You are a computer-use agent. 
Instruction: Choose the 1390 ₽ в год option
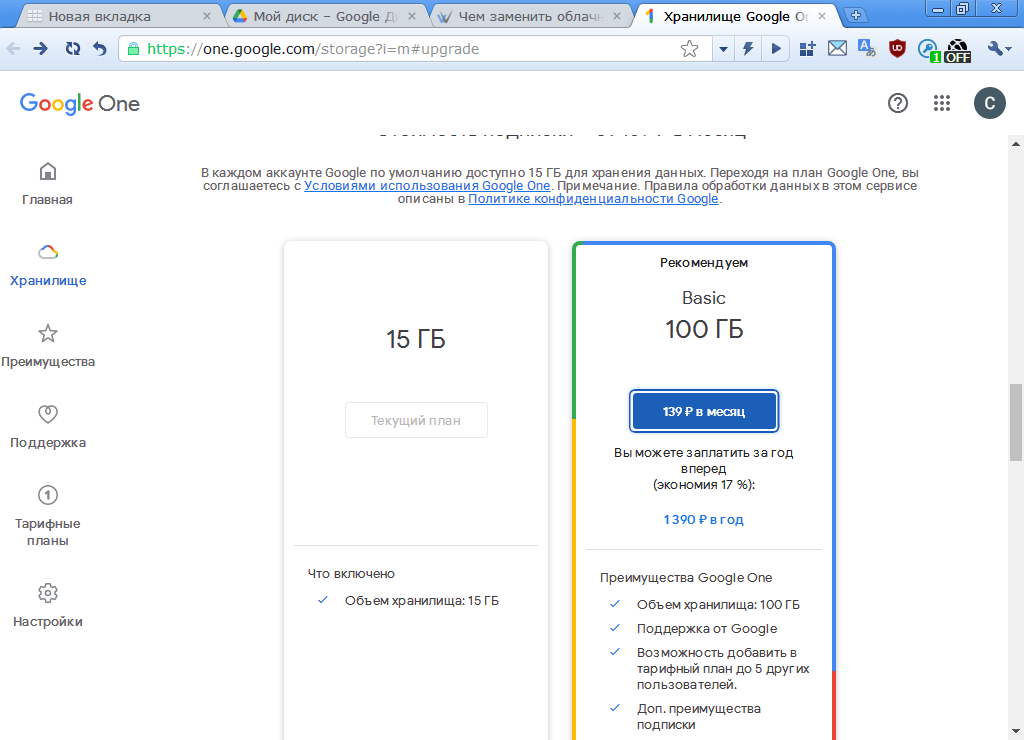pyautogui.click(x=703, y=520)
